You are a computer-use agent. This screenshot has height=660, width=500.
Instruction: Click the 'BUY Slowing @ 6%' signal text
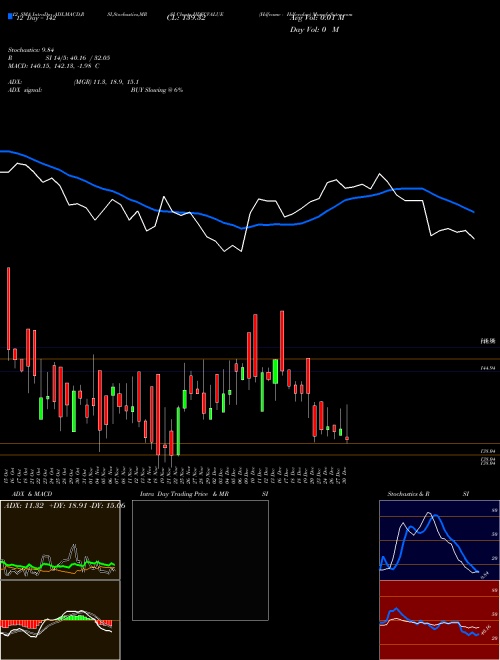(x=157, y=90)
